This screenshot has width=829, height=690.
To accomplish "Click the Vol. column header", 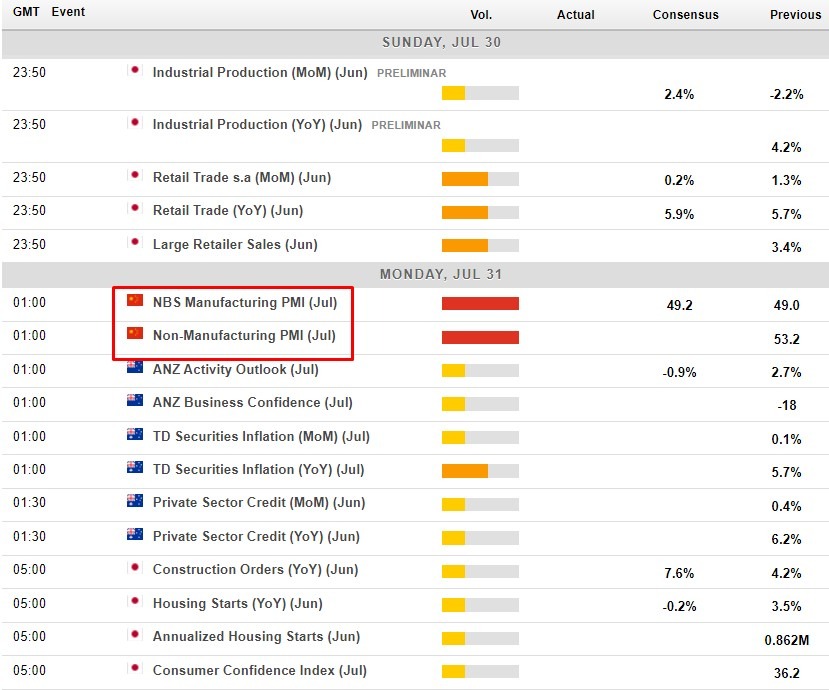I will pos(481,14).
